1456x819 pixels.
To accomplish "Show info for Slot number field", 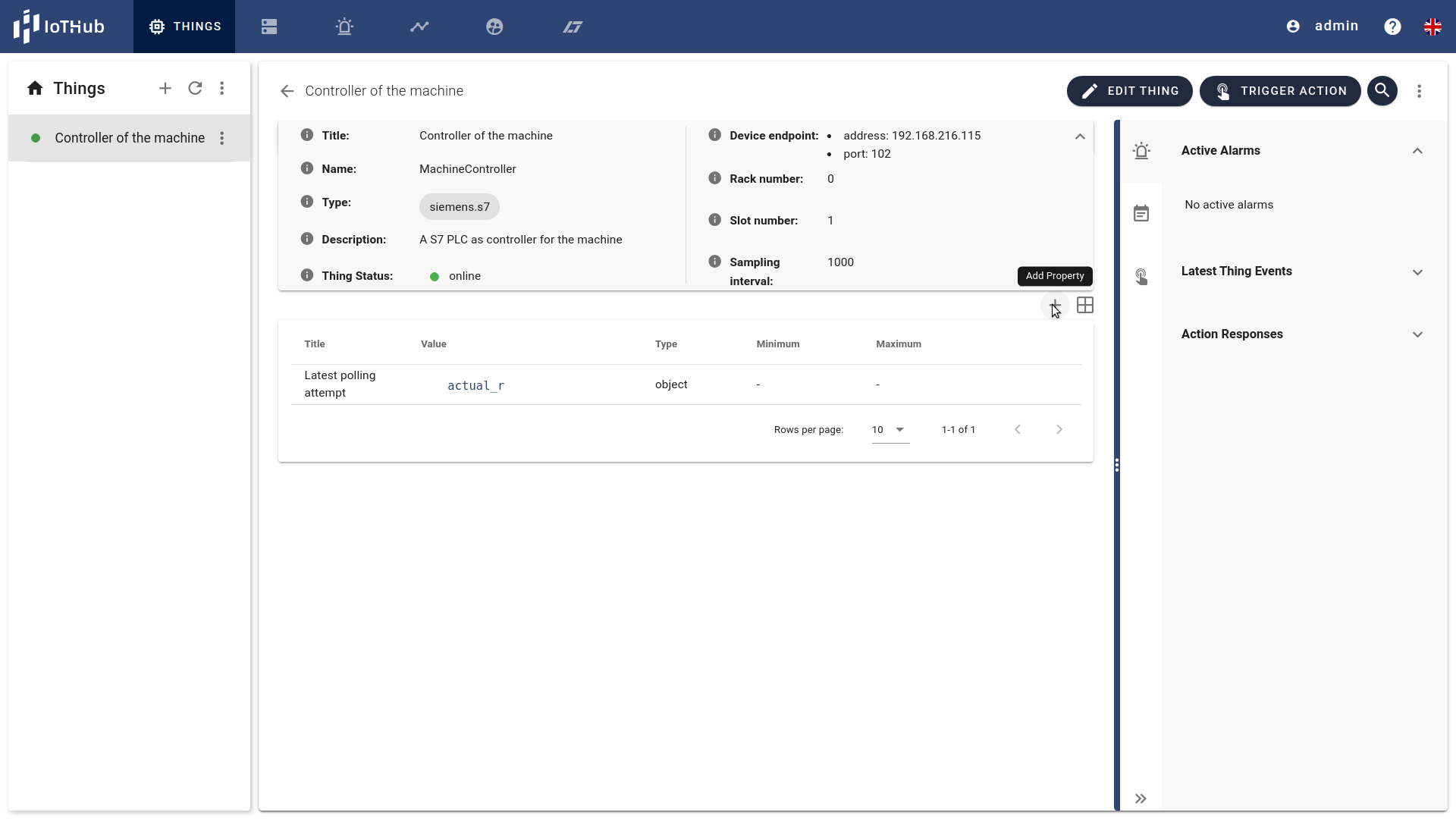I will (714, 220).
